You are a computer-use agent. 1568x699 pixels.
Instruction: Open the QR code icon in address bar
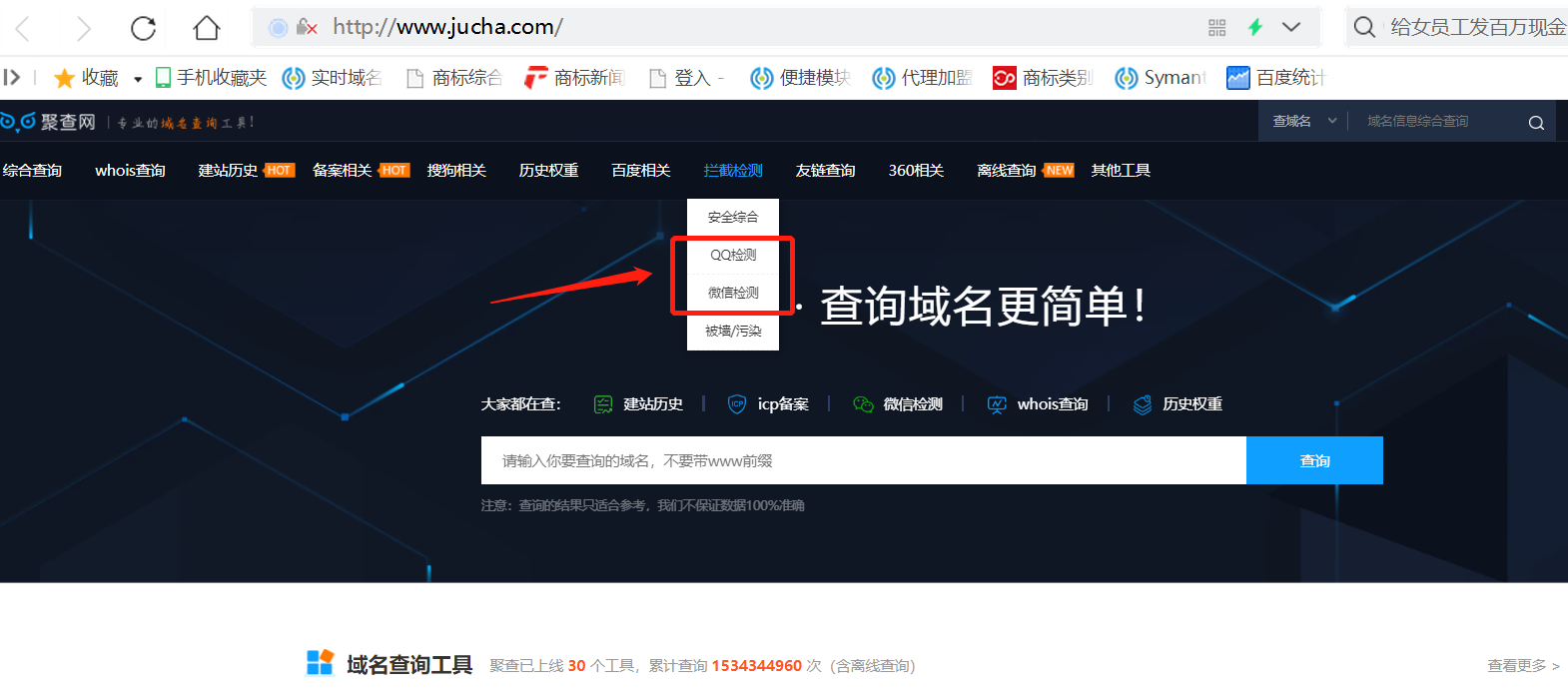[1216, 28]
